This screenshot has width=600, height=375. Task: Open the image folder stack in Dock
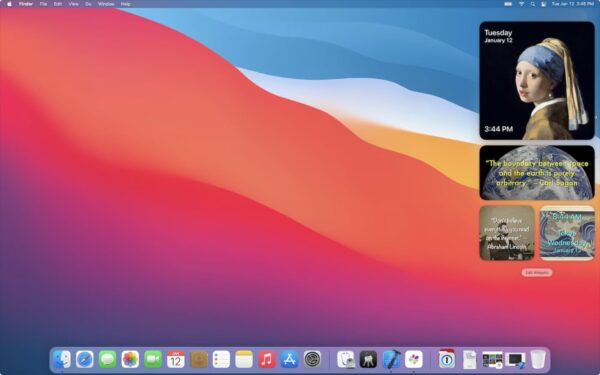[x=492, y=360]
